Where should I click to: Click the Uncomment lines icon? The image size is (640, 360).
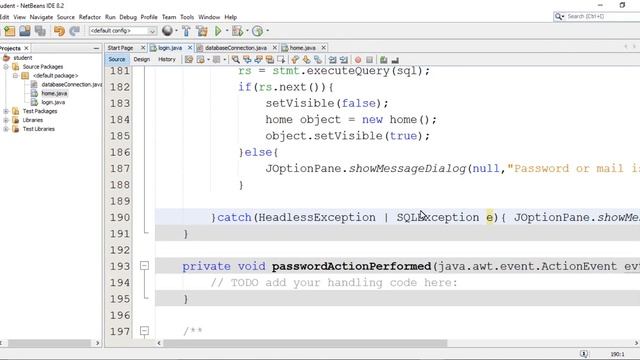[395, 60]
